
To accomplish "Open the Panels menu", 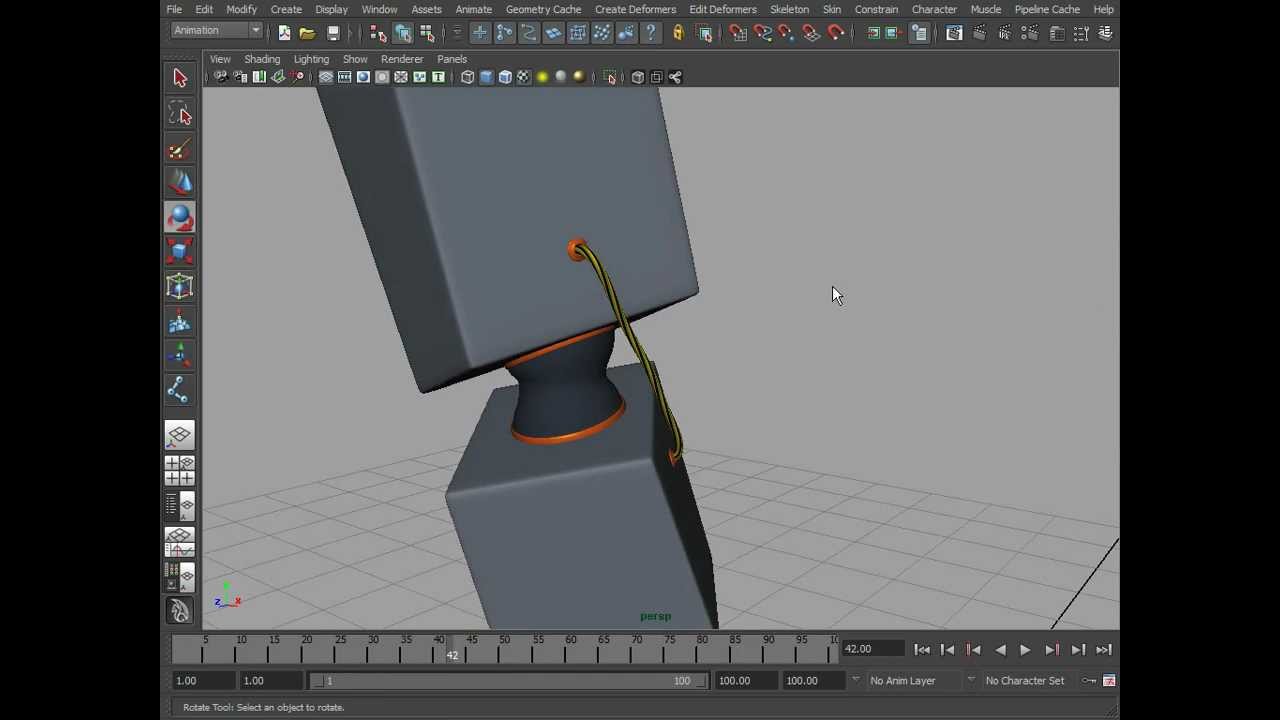I will [x=452, y=59].
